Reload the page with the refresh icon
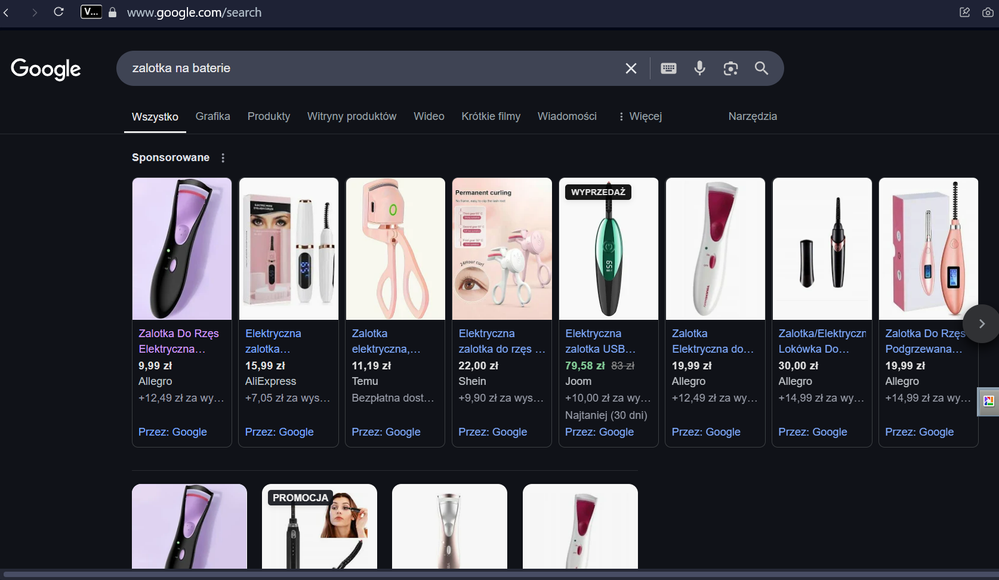999x580 pixels. [x=59, y=12]
